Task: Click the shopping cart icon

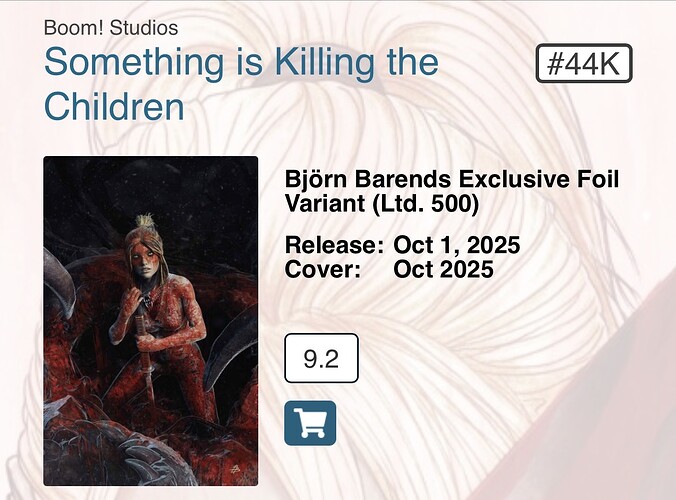Action: (310, 423)
